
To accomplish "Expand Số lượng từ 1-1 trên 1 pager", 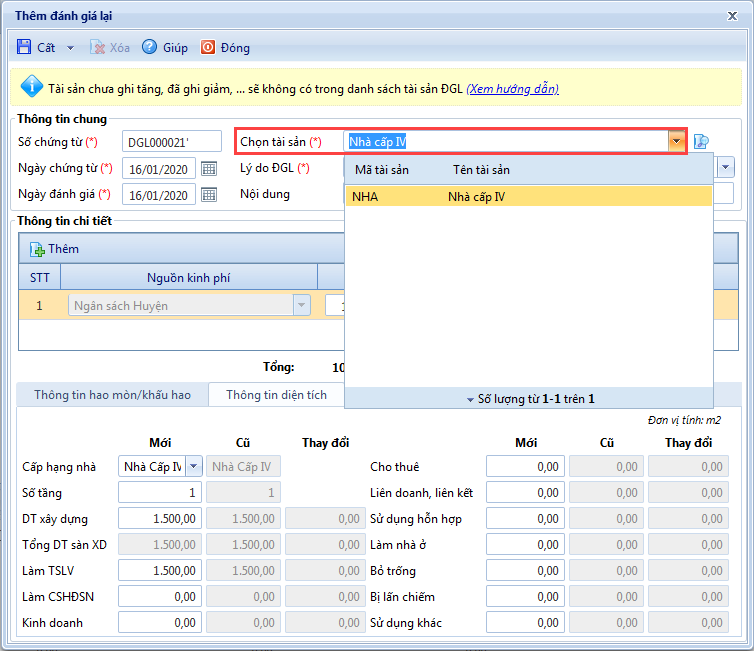I will click(x=529, y=399).
